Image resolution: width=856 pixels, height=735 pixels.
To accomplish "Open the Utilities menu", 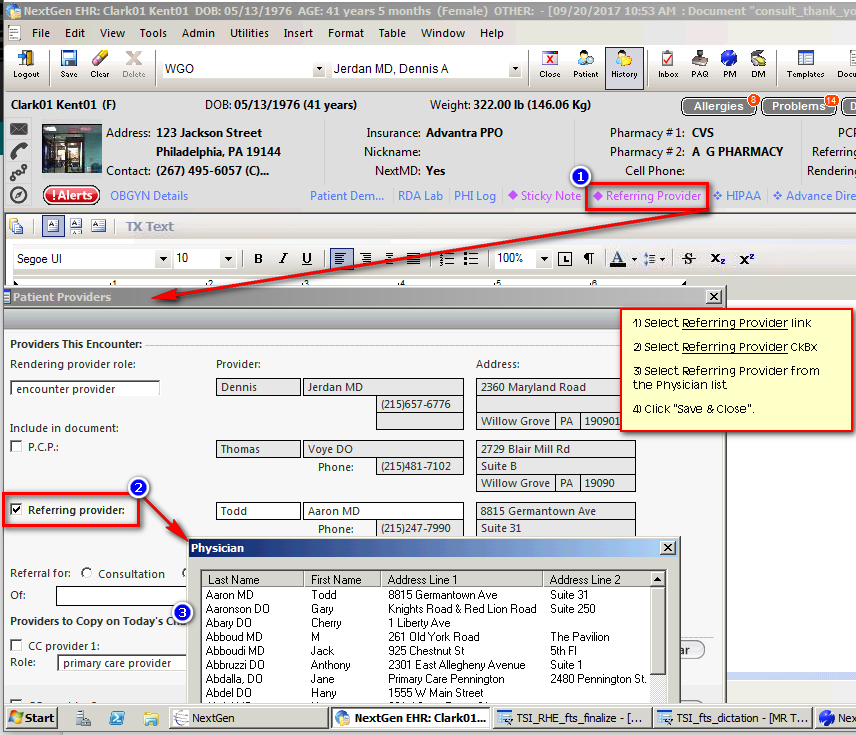I will pos(249,33).
